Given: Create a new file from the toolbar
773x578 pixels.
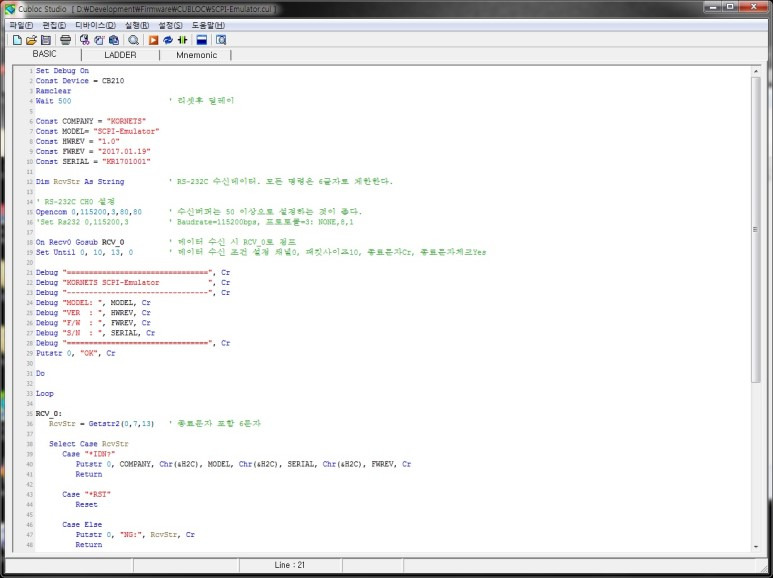Looking at the screenshot, I should 17,40.
